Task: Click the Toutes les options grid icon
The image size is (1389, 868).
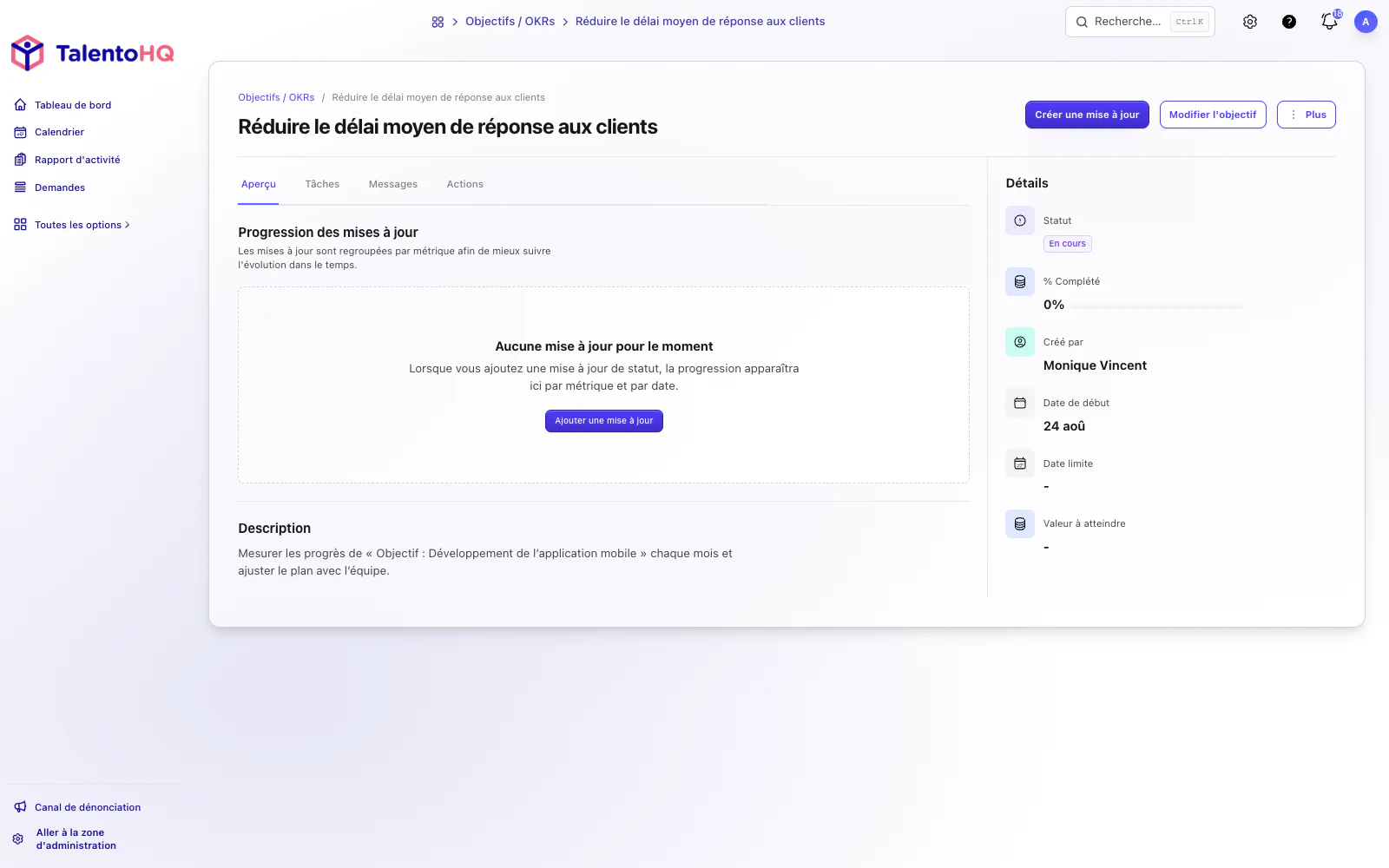Action: [x=20, y=225]
